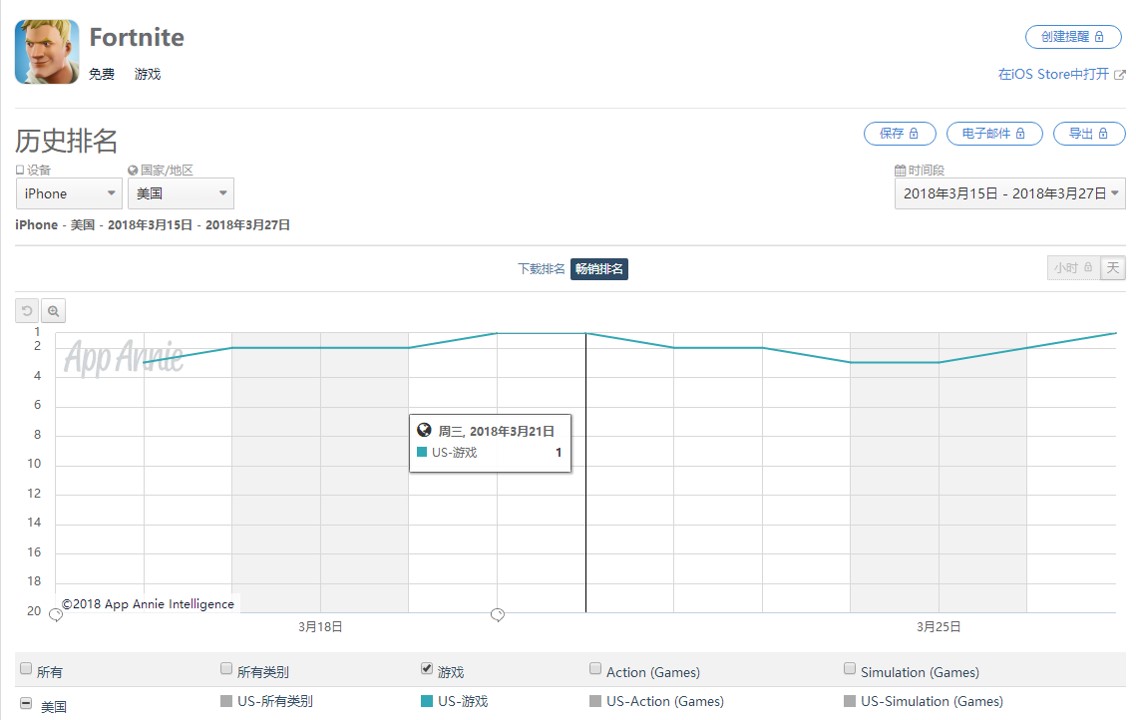Image resolution: width=1136 pixels, height=720 pixels.
Task: Click the 导出 button
Action: coord(1089,133)
